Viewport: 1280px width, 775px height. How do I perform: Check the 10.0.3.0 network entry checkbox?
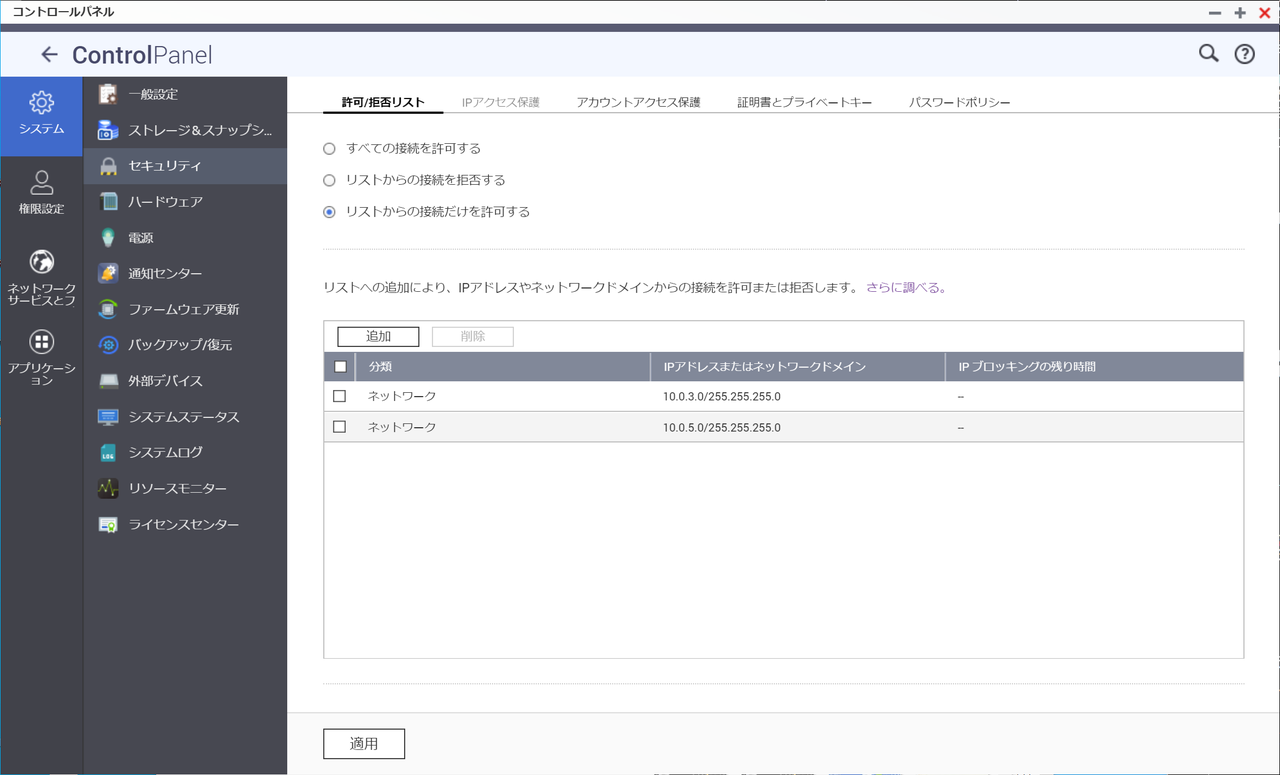[x=339, y=396]
